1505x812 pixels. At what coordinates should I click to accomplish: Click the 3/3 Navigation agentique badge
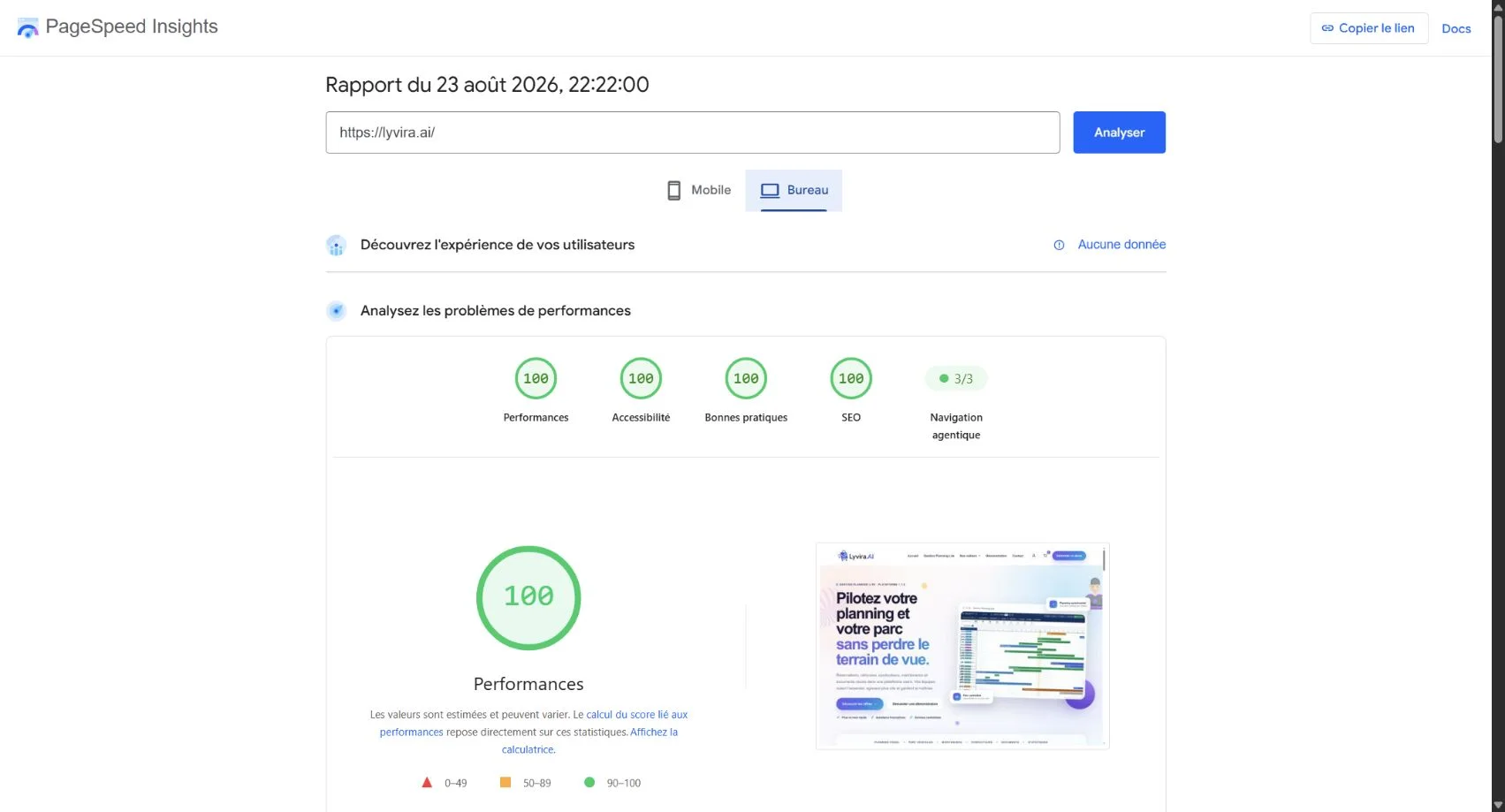pos(956,378)
